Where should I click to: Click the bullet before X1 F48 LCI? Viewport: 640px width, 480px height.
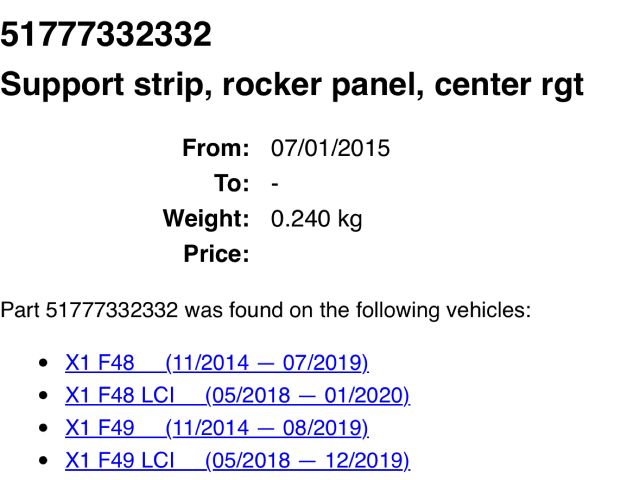[41, 396]
